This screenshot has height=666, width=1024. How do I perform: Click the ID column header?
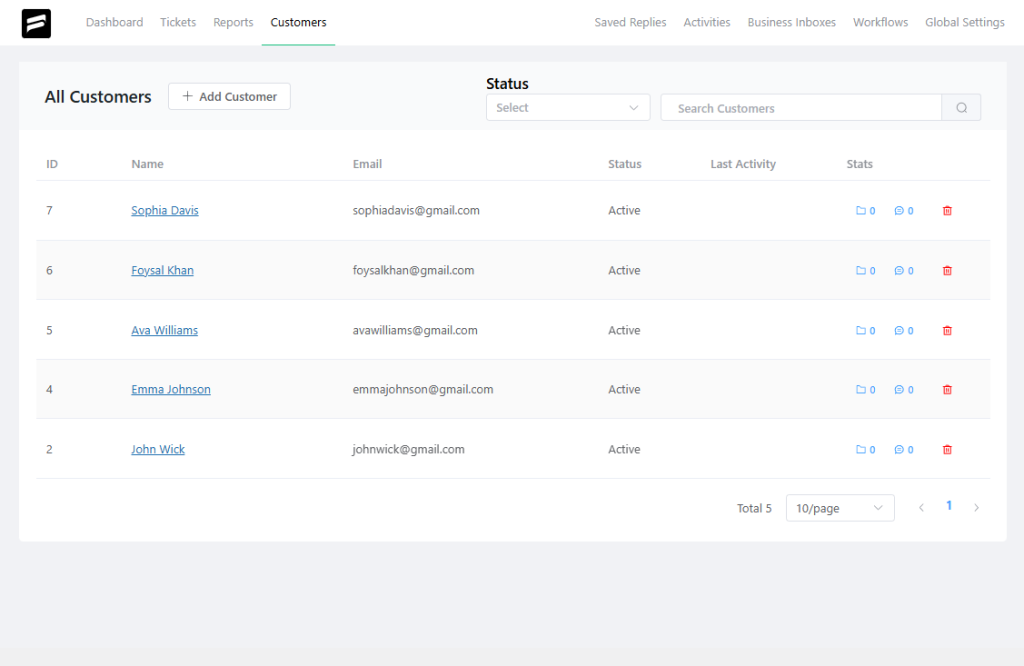pos(52,164)
